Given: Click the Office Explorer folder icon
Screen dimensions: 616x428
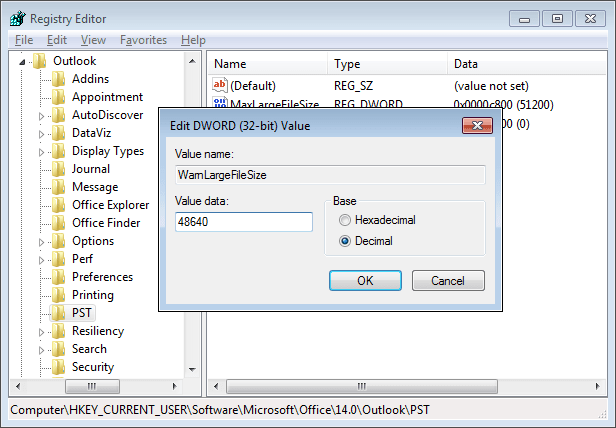Looking at the screenshot, I should (59, 205).
